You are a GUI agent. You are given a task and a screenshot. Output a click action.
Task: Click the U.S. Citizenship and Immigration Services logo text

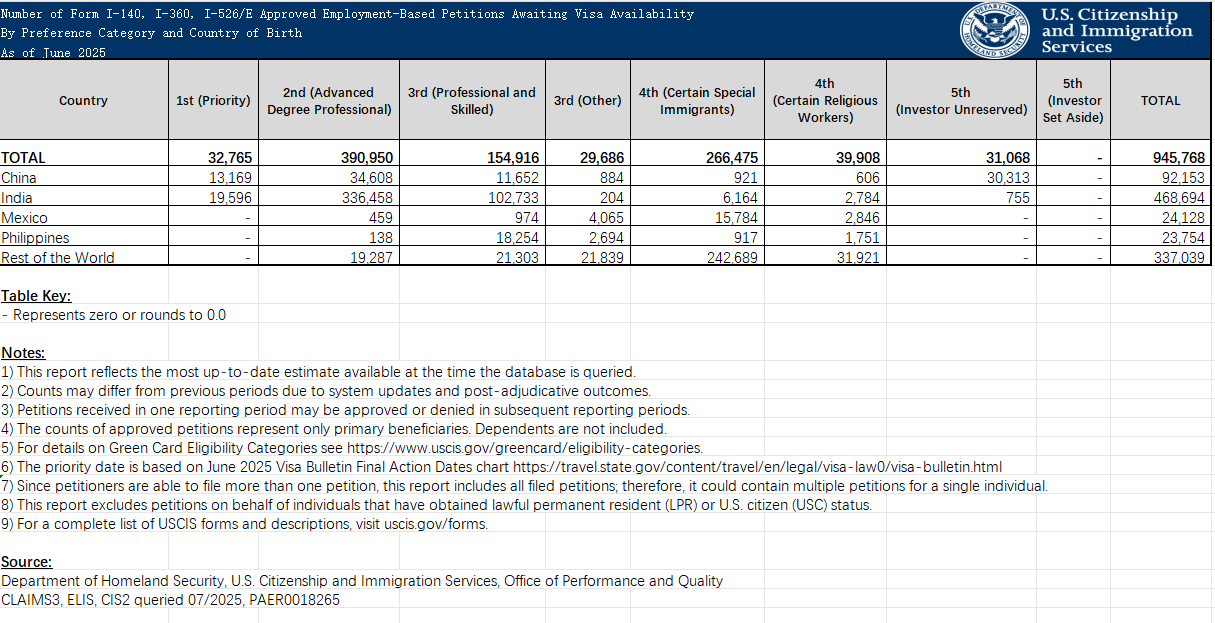(1117, 30)
